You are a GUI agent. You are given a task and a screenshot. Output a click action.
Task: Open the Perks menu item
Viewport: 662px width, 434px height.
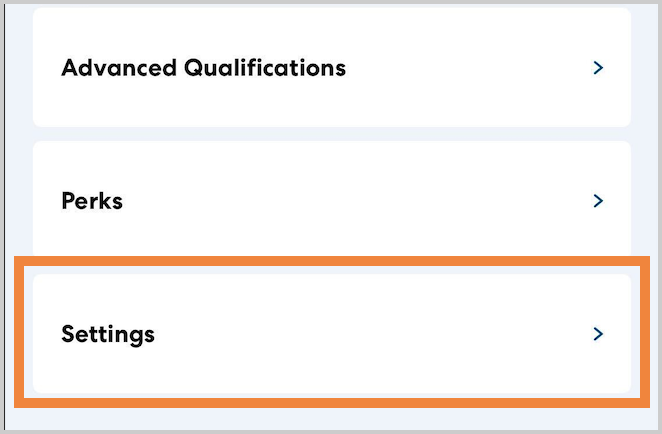coord(331,200)
